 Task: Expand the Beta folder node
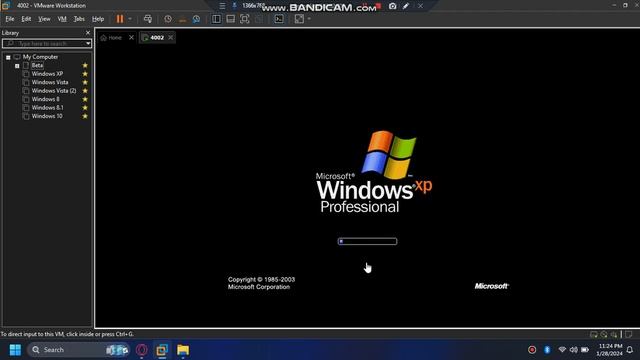pyautogui.click(x=17, y=66)
